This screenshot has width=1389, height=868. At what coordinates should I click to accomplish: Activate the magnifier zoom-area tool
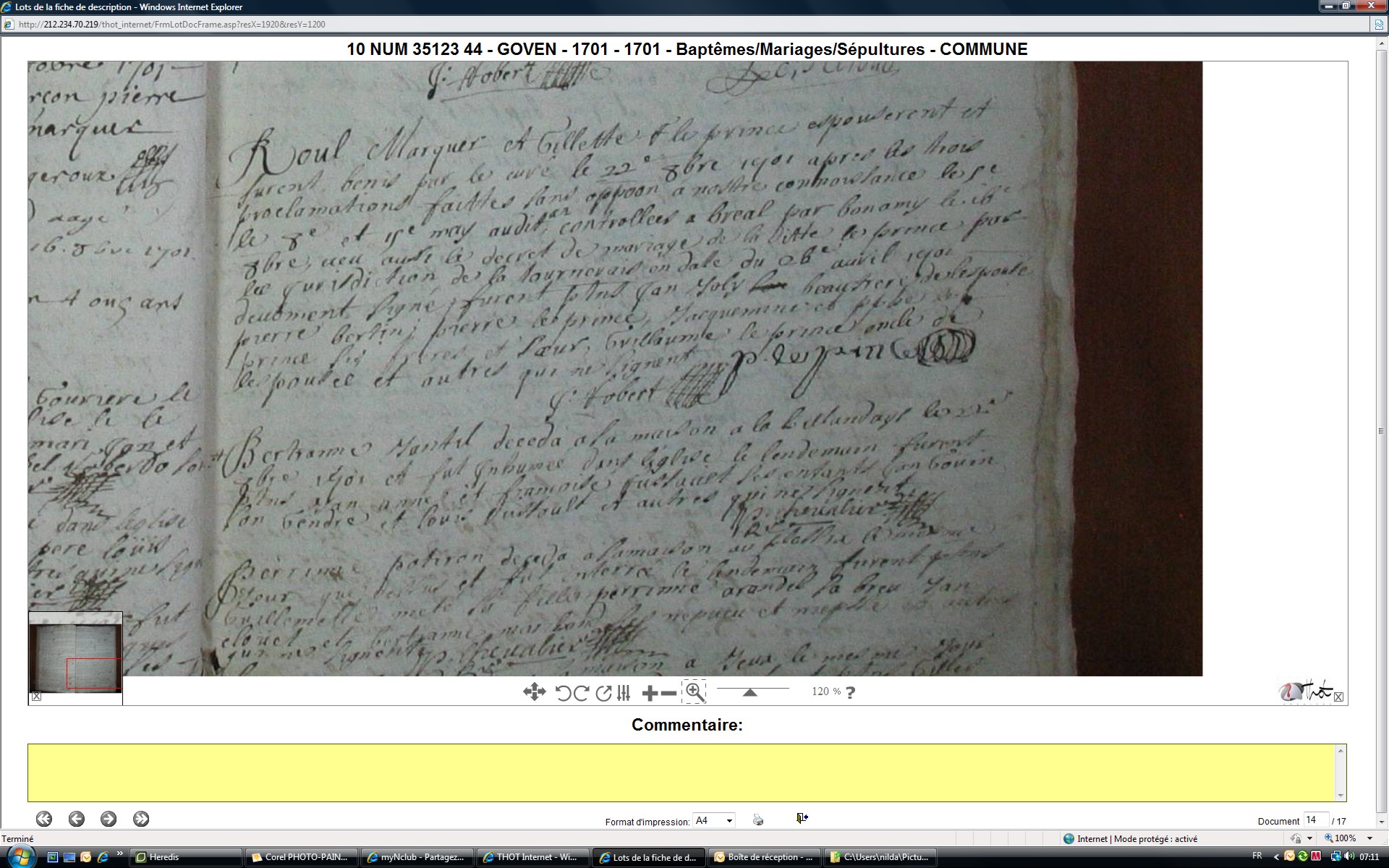coord(694,692)
